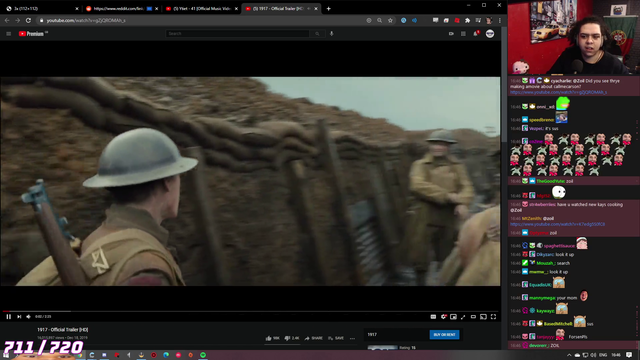Open the Chrome profile avatar

(489, 20)
